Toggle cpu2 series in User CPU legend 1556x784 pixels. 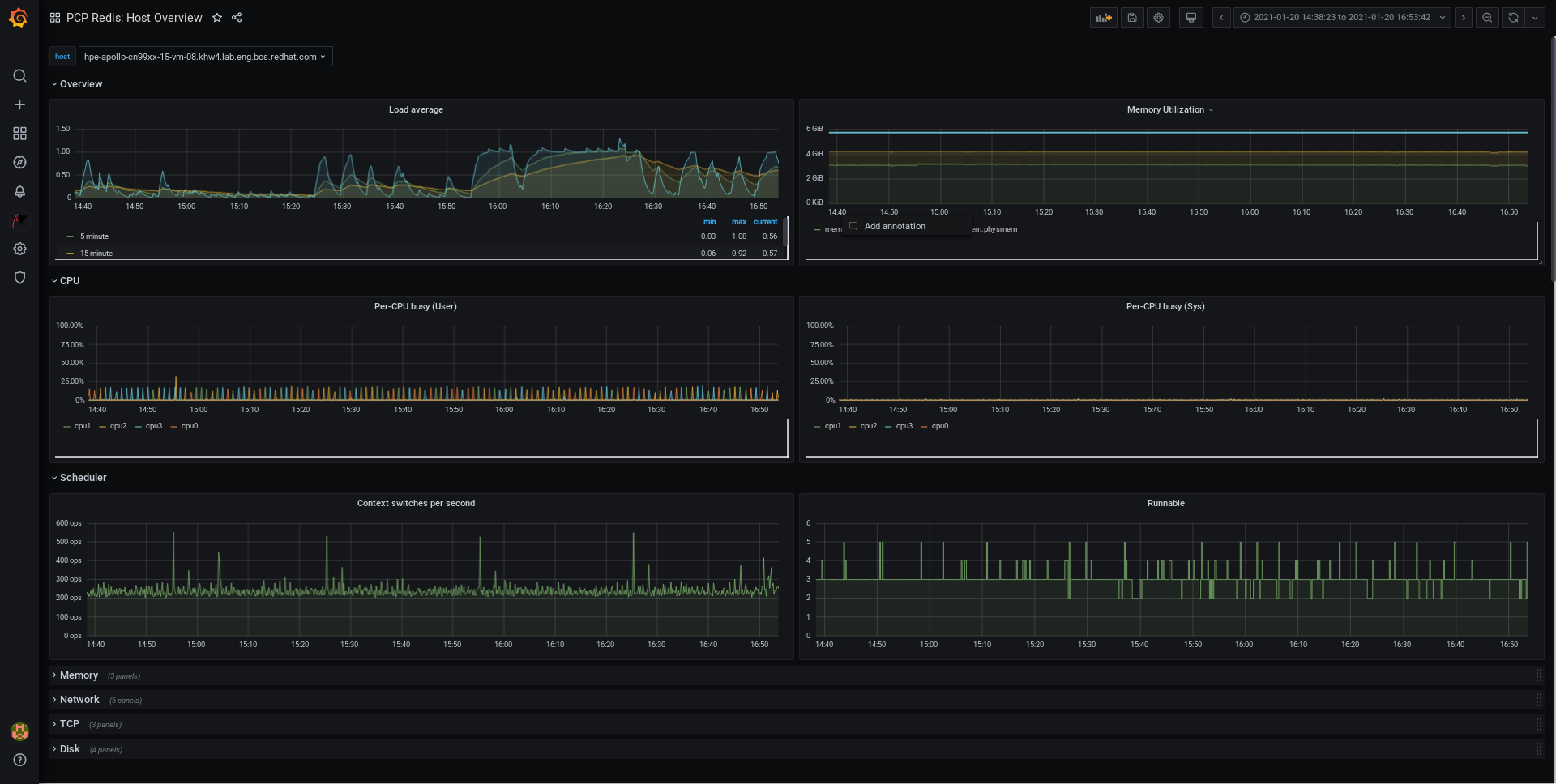click(118, 426)
